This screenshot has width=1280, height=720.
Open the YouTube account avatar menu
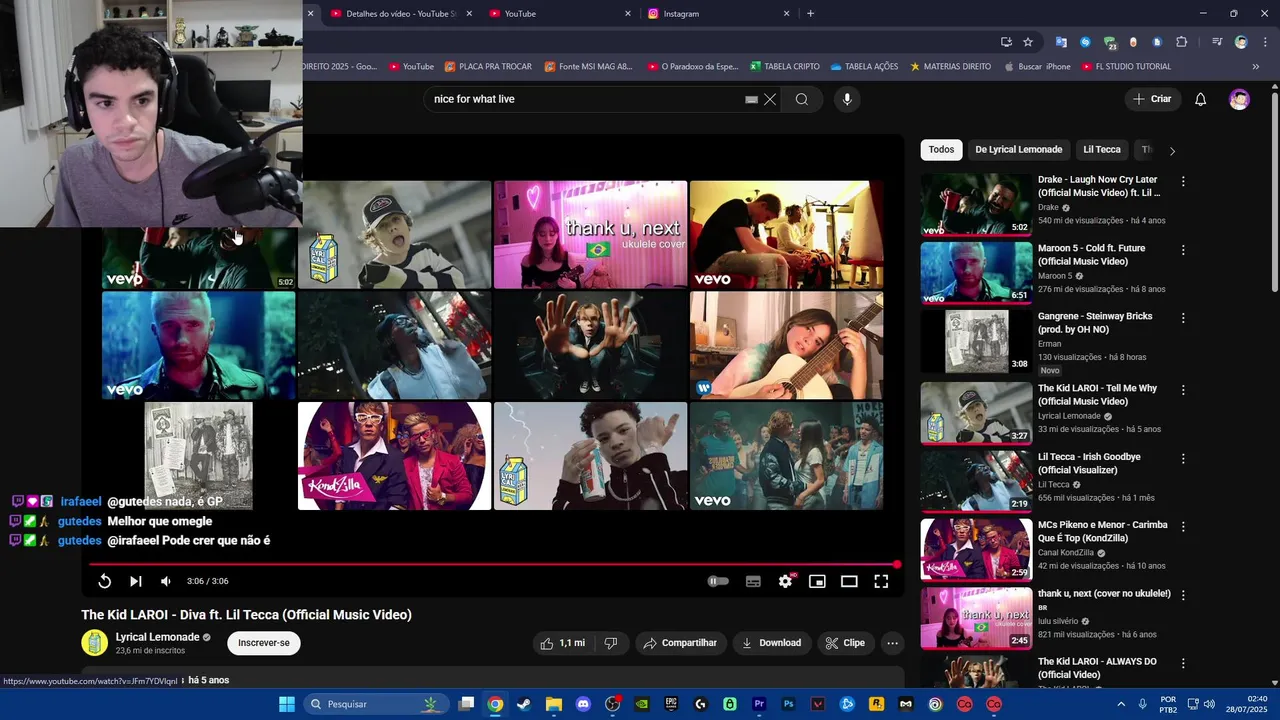click(1239, 99)
